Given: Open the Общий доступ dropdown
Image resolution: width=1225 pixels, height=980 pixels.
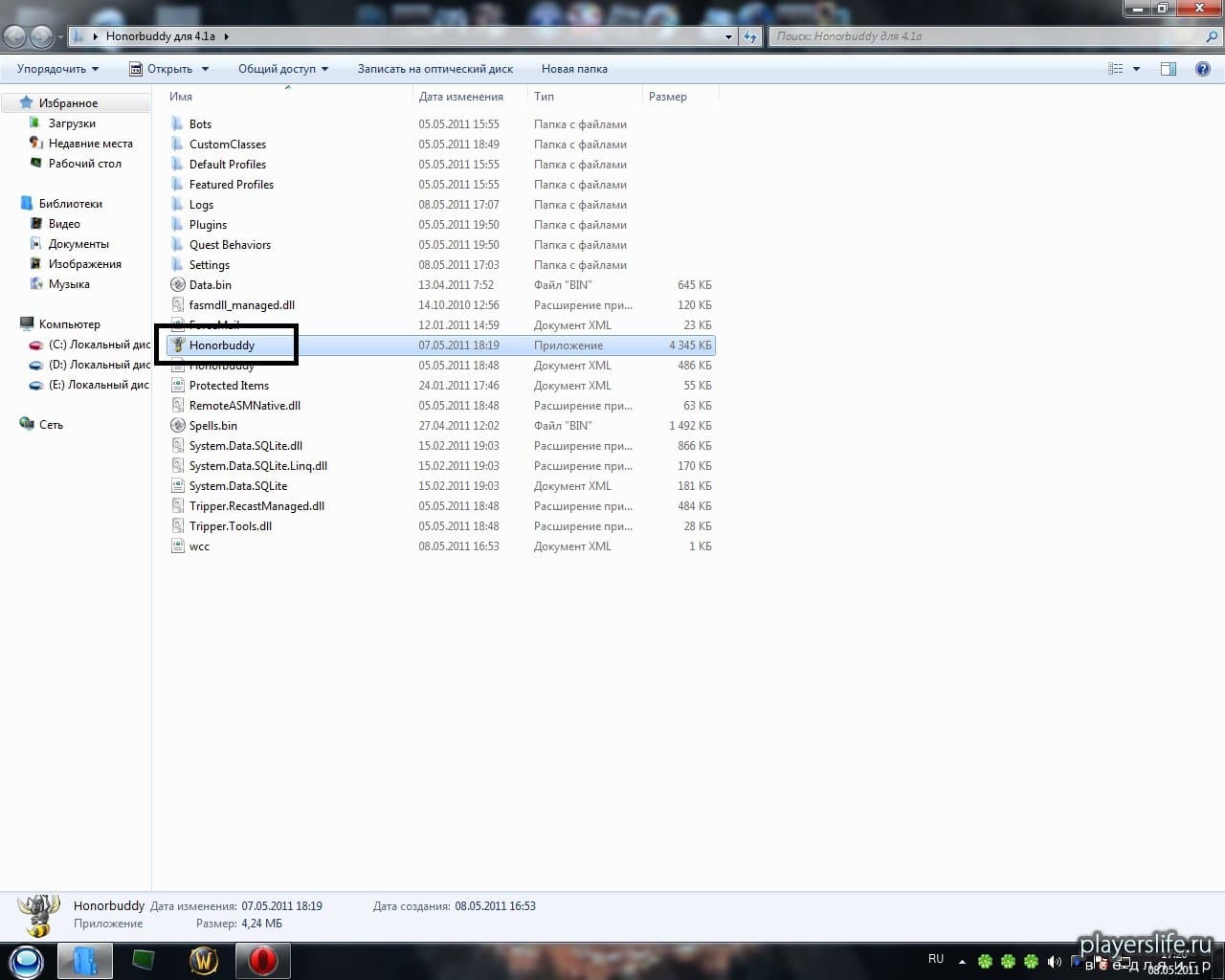Looking at the screenshot, I should [283, 69].
